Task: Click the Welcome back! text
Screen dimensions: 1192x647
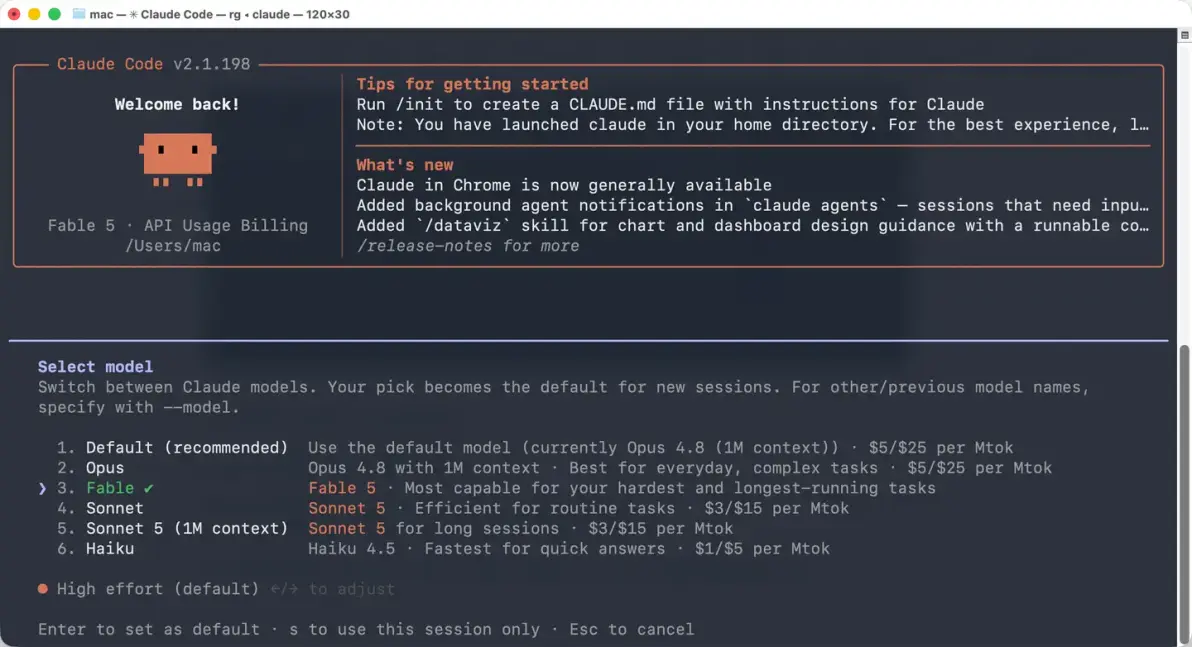Action: click(x=177, y=104)
